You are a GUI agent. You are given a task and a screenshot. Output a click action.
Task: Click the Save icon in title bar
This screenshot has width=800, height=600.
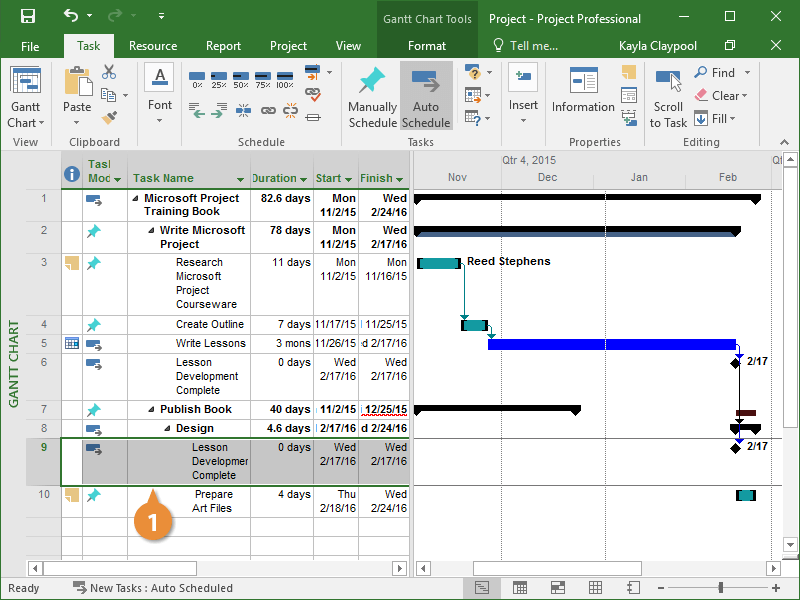click(x=27, y=17)
